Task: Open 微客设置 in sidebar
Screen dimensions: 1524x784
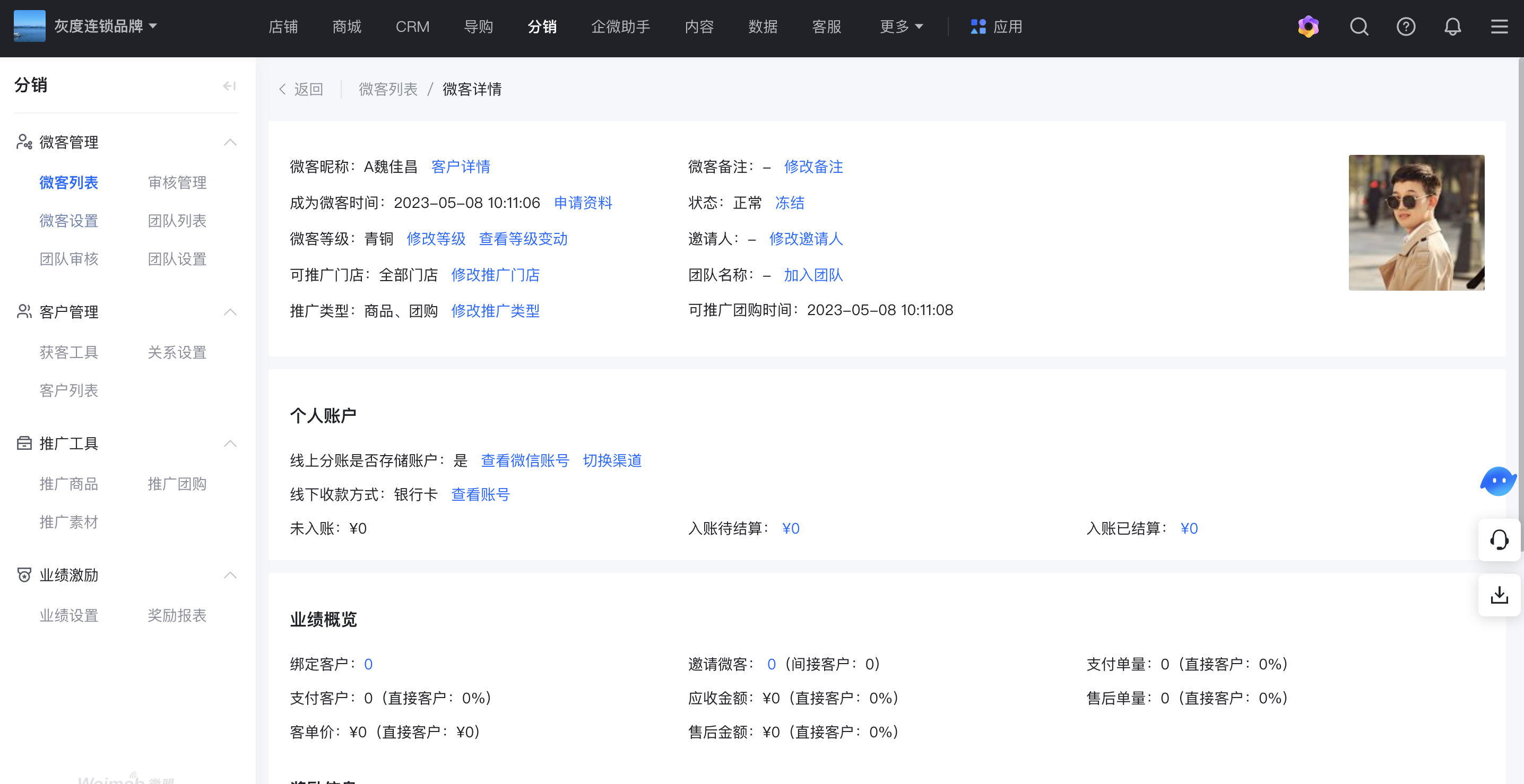Action: coord(68,221)
